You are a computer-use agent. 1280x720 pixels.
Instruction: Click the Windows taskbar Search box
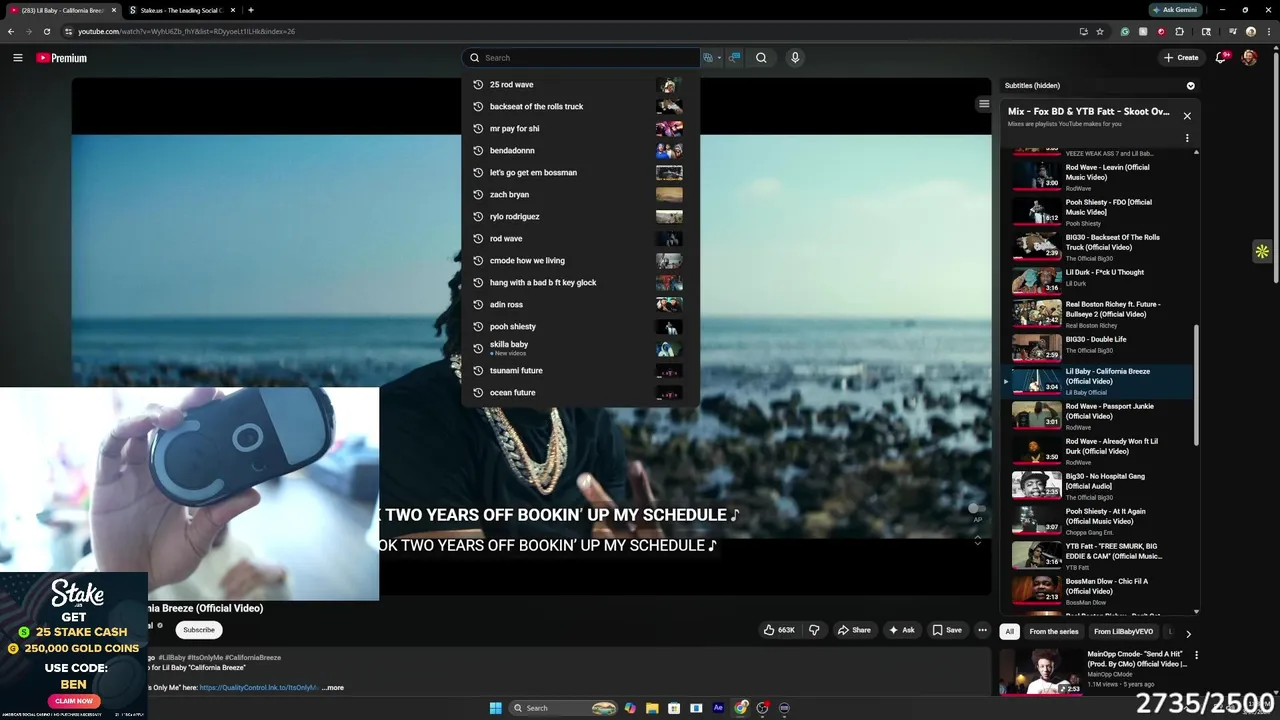pos(564,708)
